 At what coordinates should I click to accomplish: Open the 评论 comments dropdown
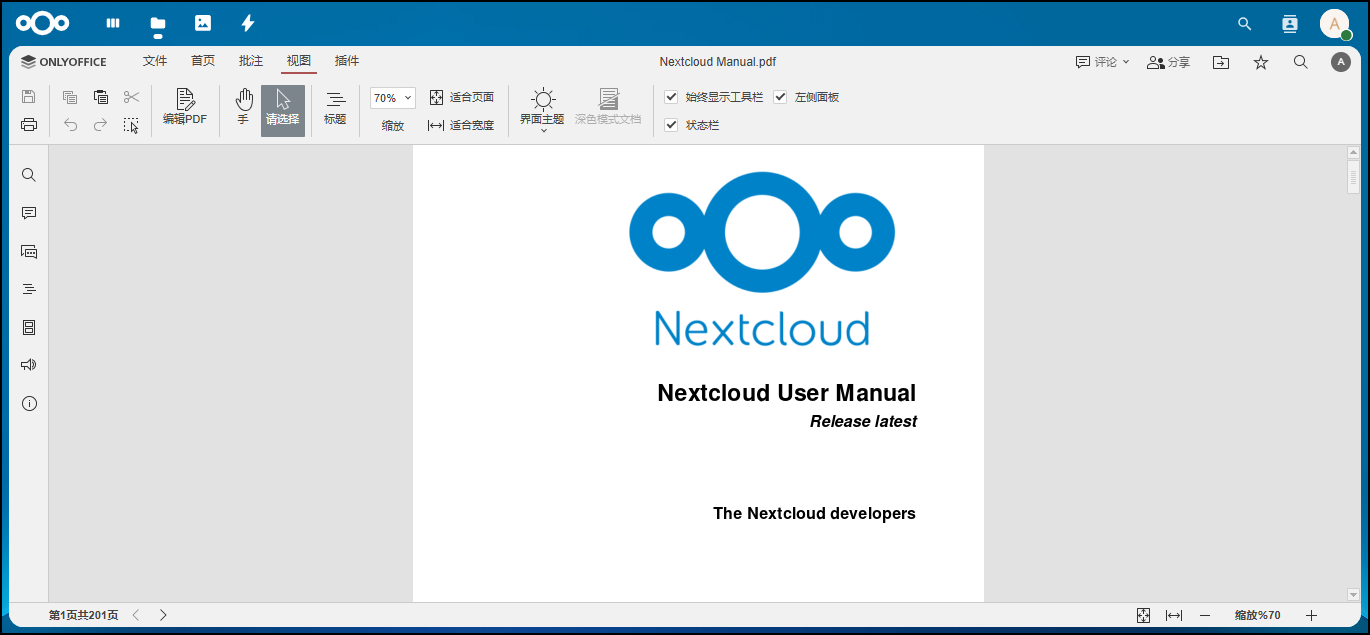coord(1102,62)
